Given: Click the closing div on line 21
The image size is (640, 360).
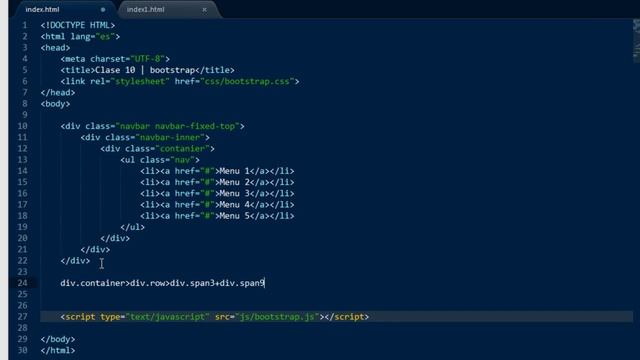Looking at the screenshot, I should [x=95, y=249].
